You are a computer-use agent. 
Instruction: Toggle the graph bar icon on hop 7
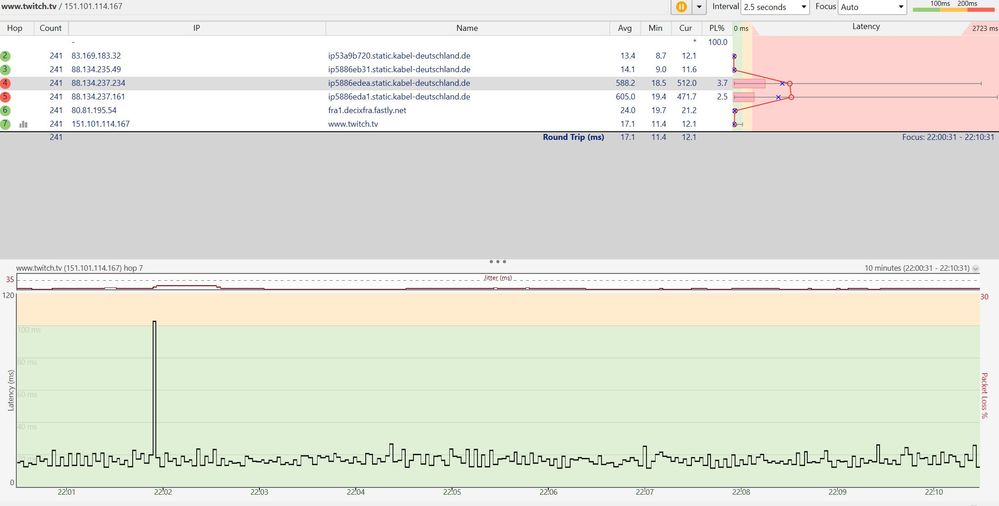[24, 124]
